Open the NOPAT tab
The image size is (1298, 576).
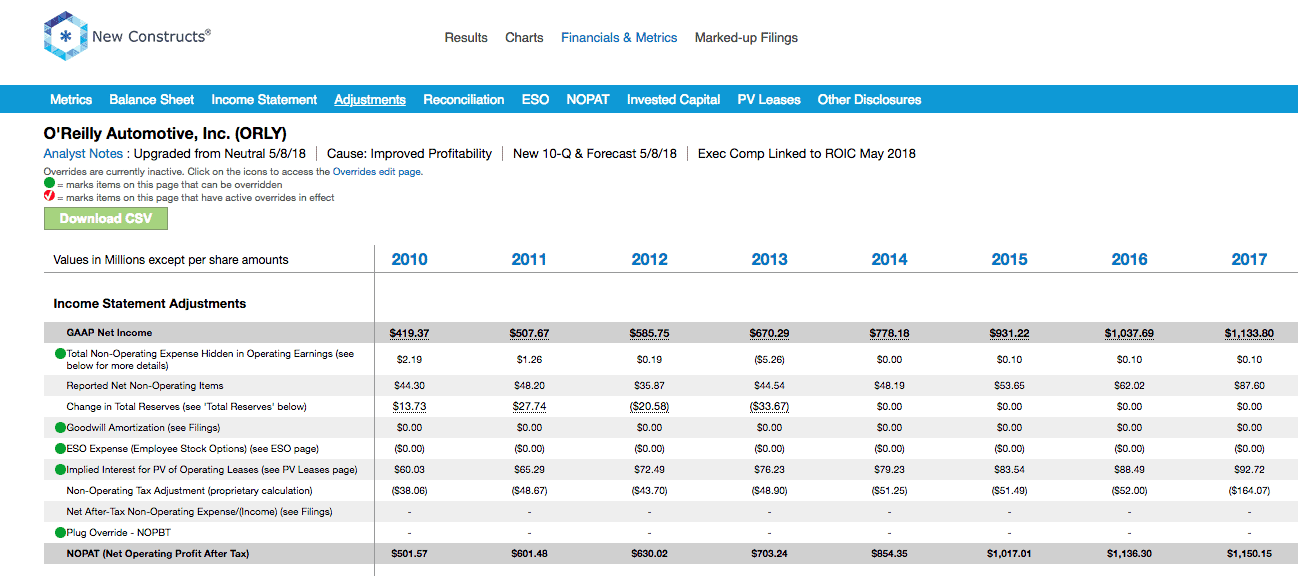pos(588,99)
